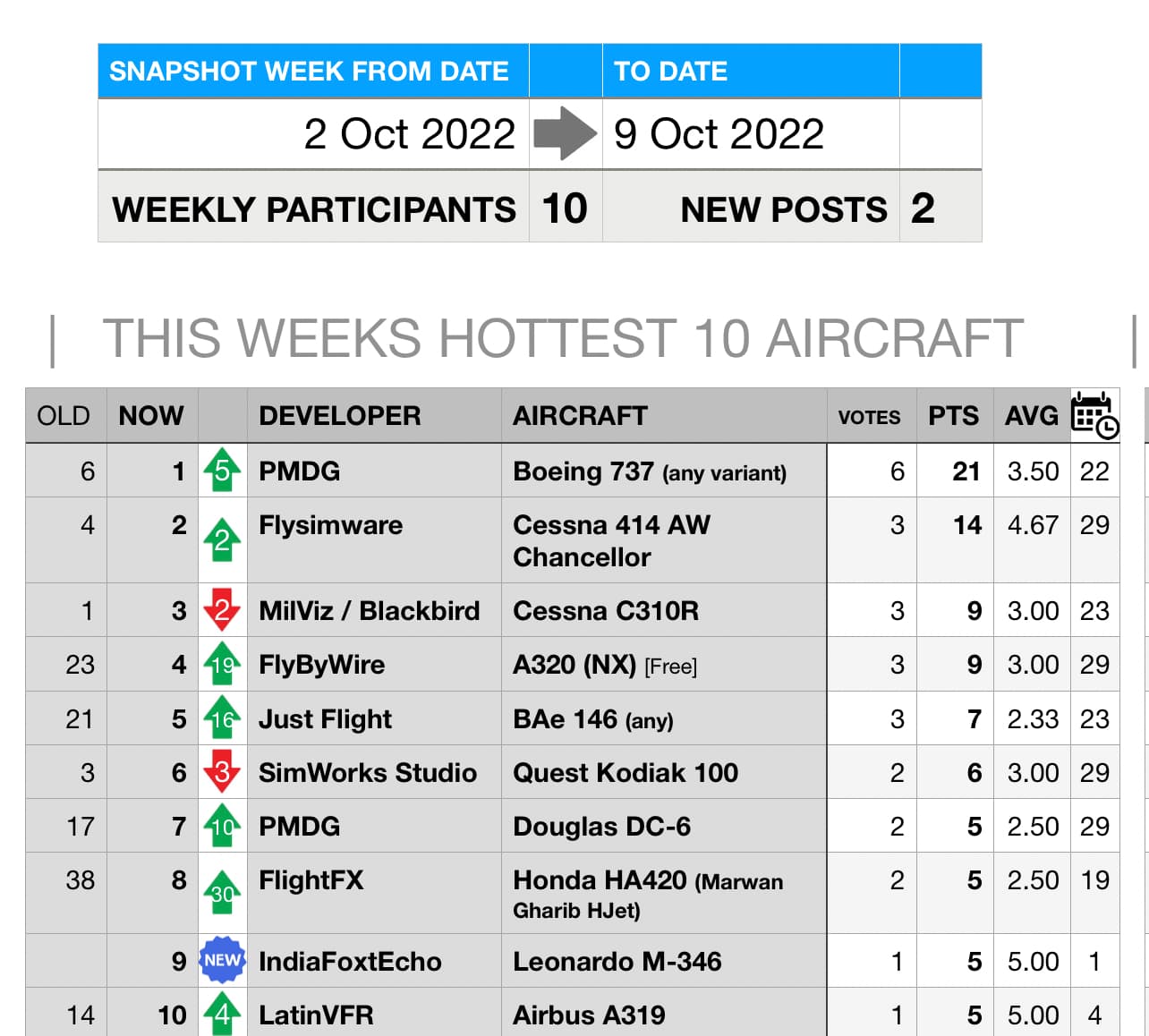This screenshot has height=1036, width=1149.
Task: Click the grey arrow between the snapshot dates
Action: [x=565, y=134]
